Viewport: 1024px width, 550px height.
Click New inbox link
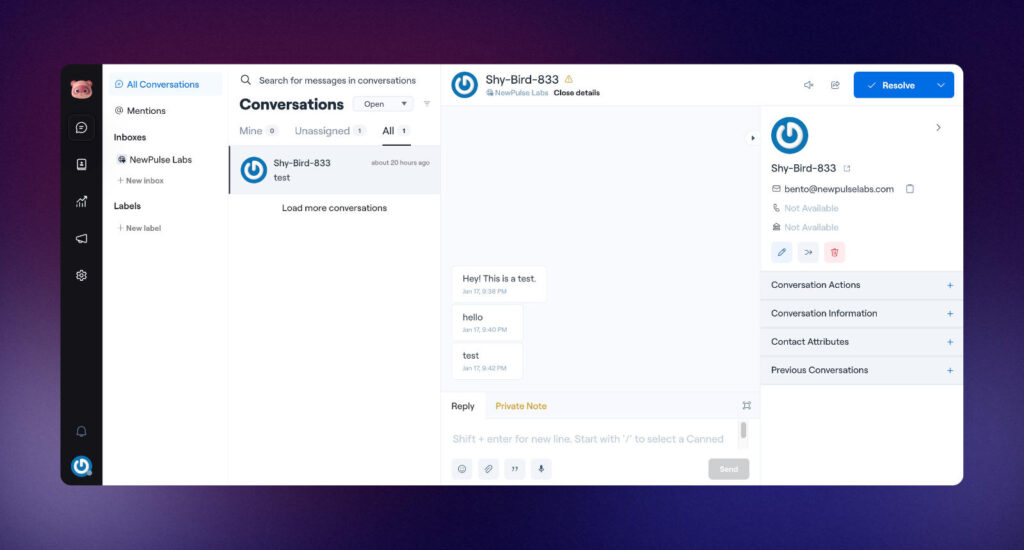point(140,180)
